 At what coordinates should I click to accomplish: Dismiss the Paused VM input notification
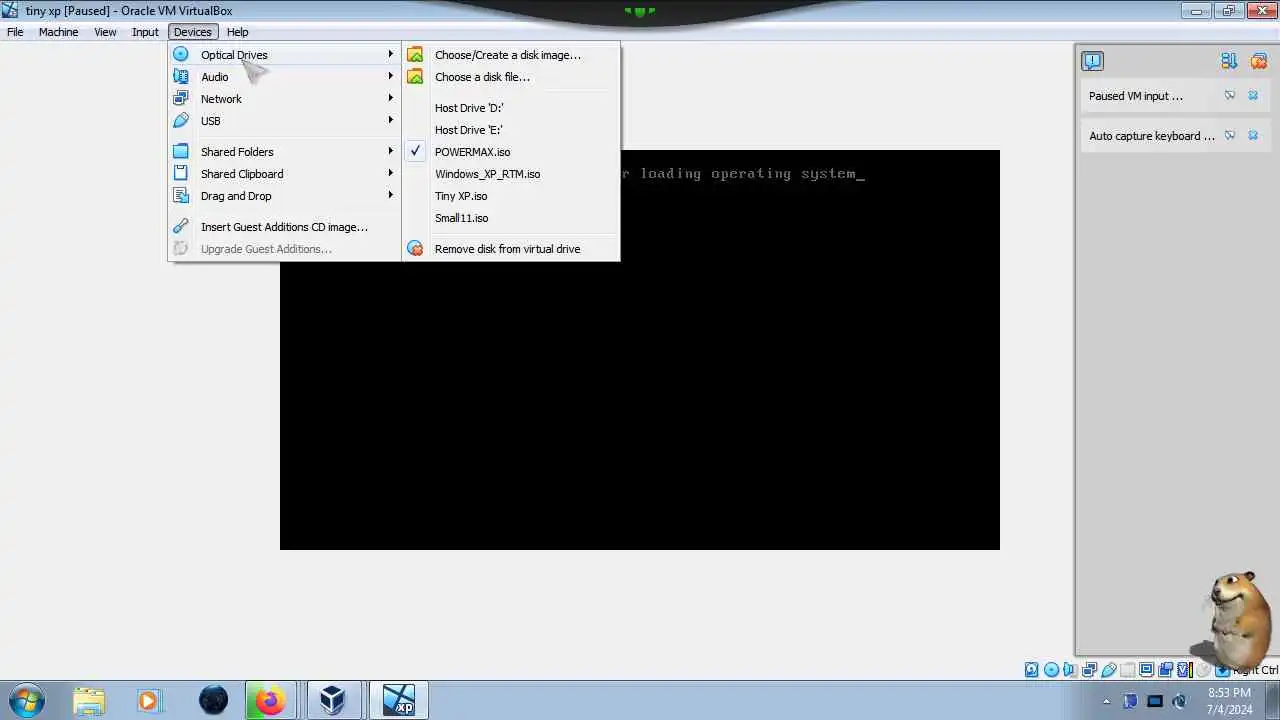click(1253, 96)
